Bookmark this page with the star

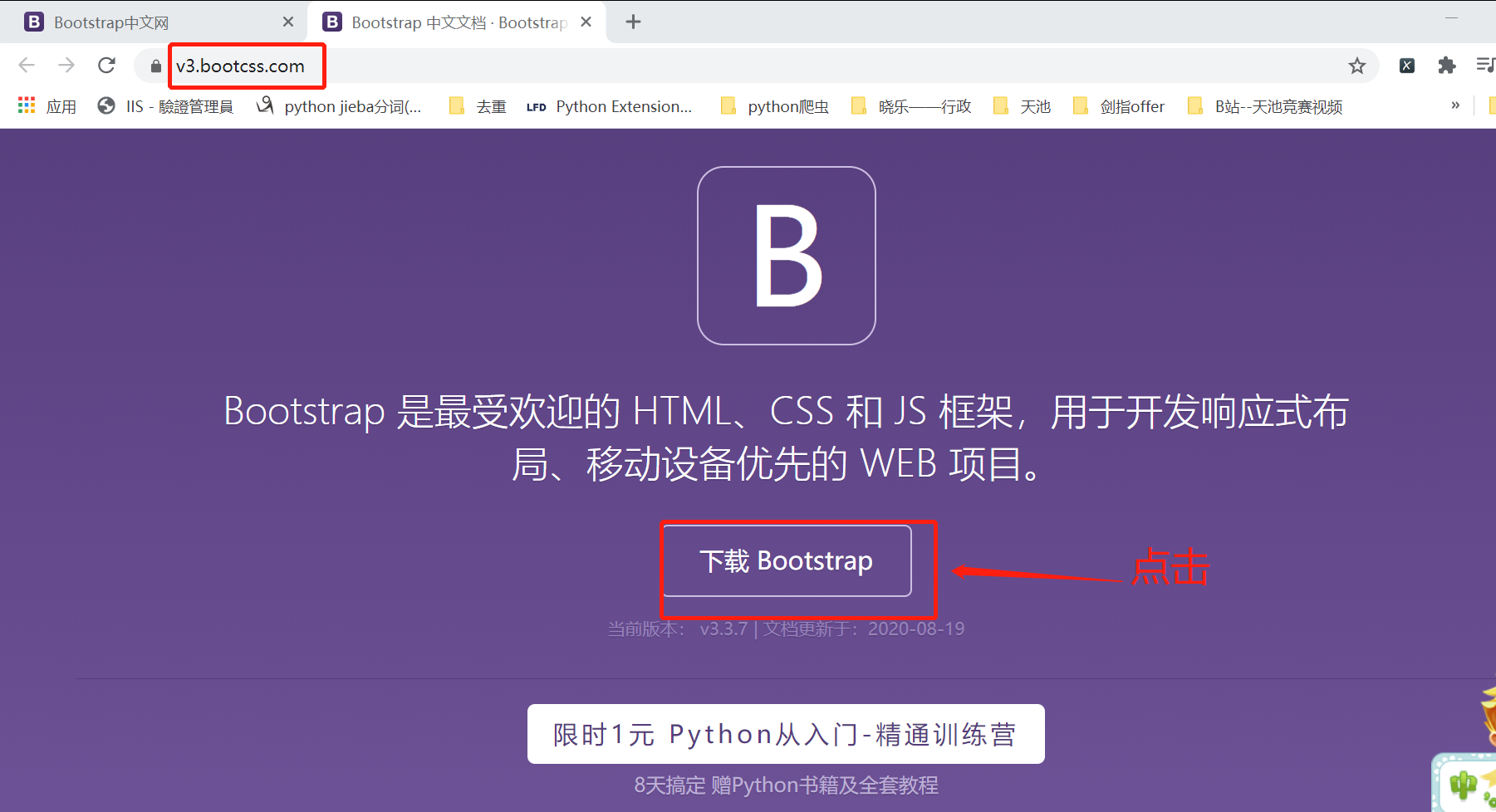click(x=1357, y=66)
